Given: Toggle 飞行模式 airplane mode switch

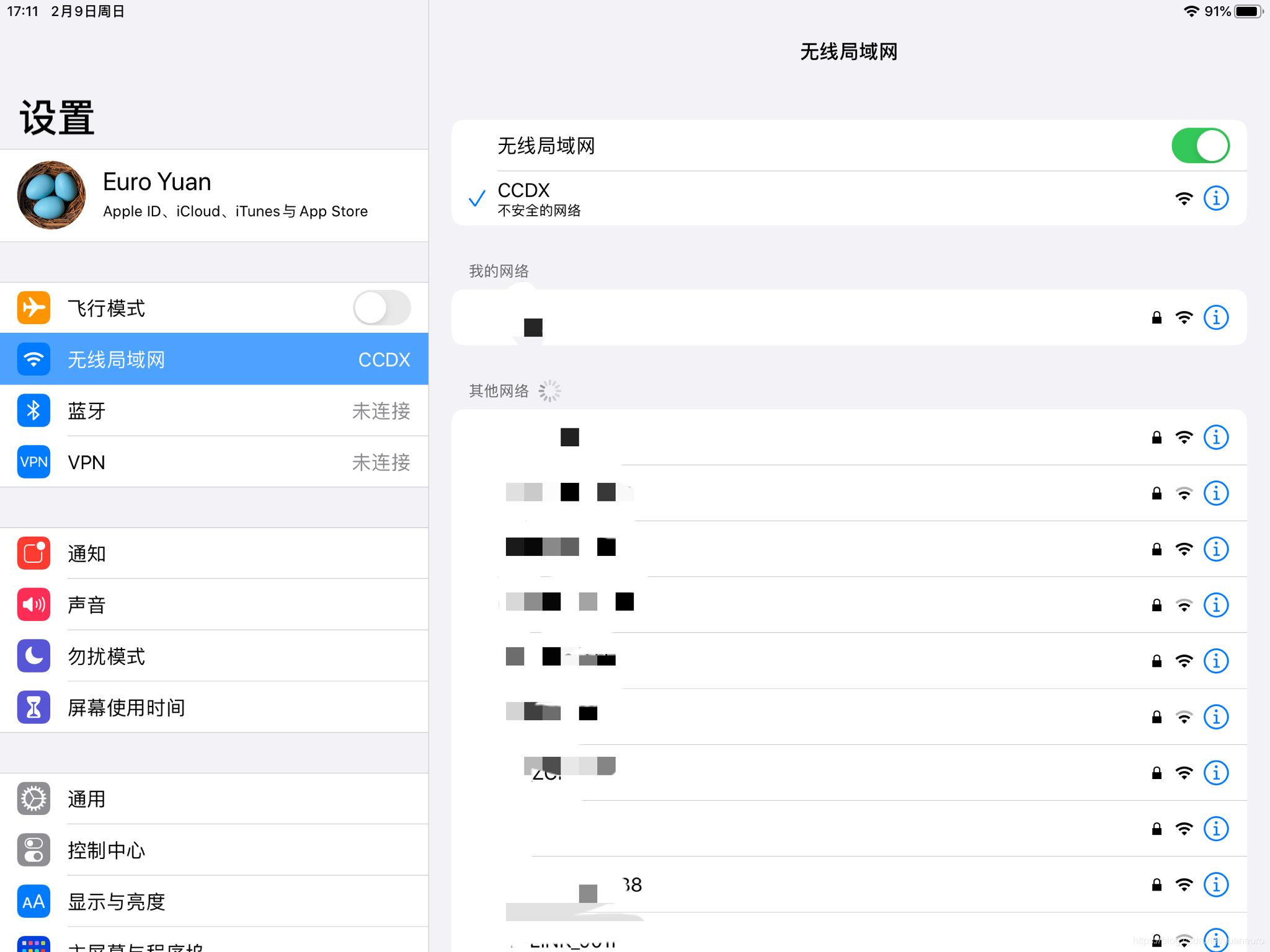Looking at the screenshot, I should point(381,307).
